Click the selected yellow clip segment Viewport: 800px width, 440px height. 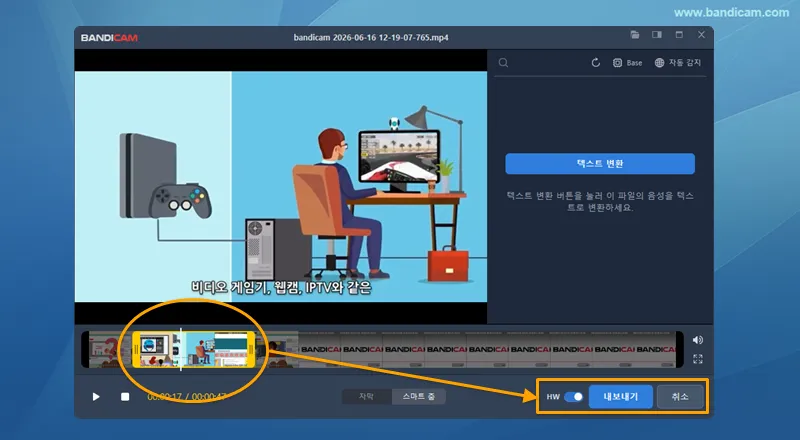tap(194, 350)
